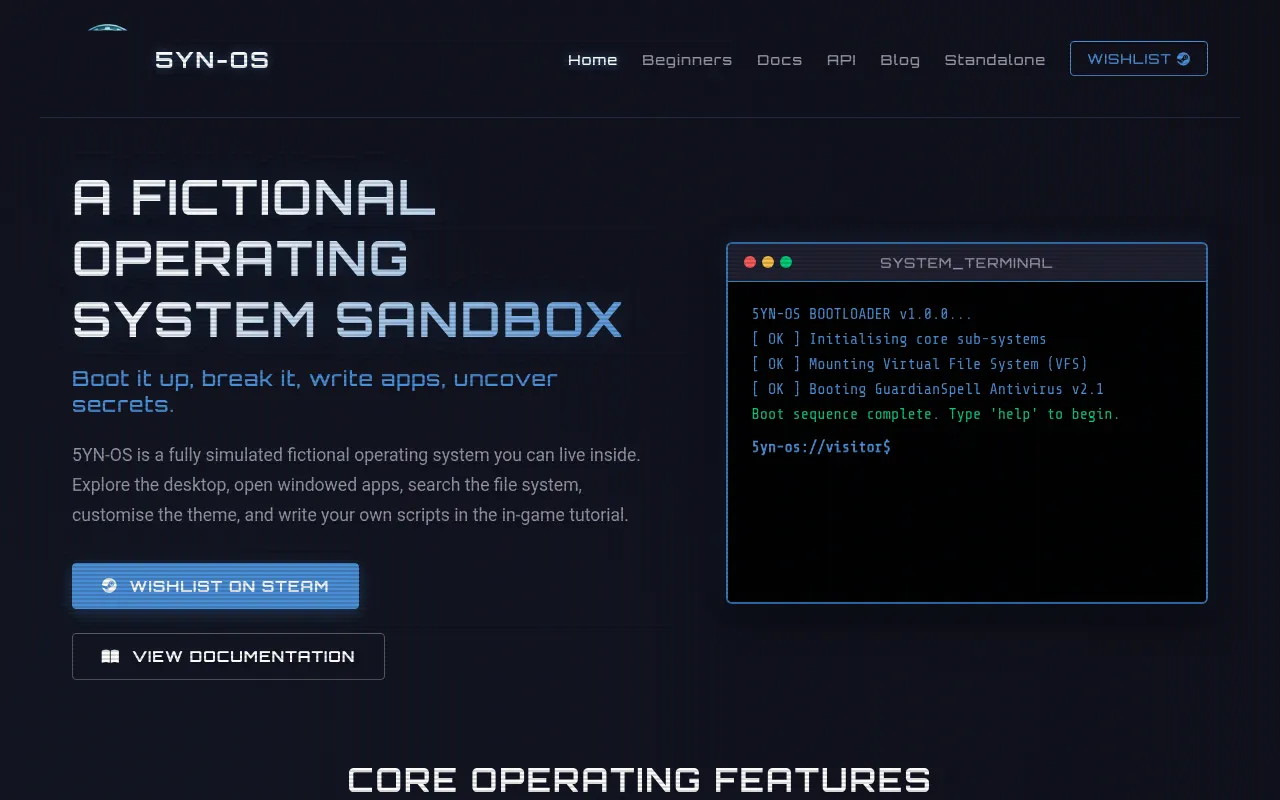
Task: Open the Beginners nav item
Action: pyautogui.click(x=687, y=60)
